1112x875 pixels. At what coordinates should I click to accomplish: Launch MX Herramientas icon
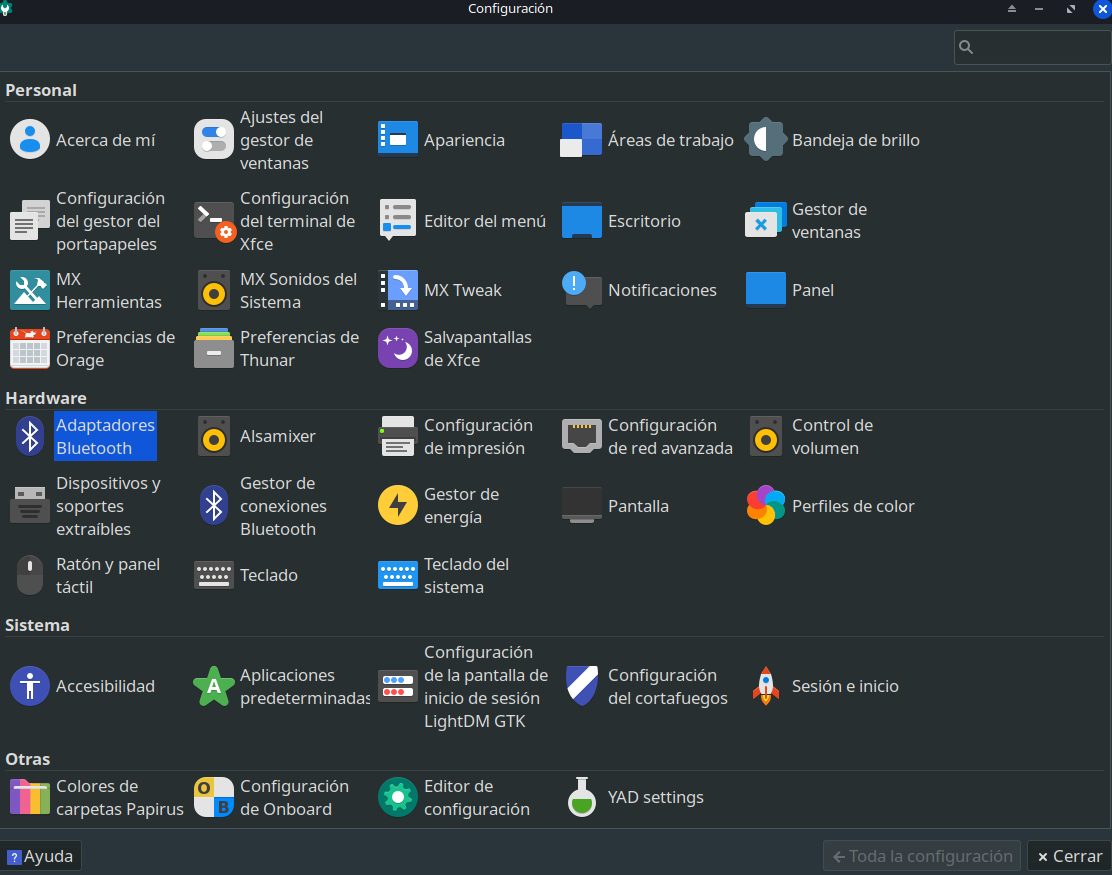(30, 290)
